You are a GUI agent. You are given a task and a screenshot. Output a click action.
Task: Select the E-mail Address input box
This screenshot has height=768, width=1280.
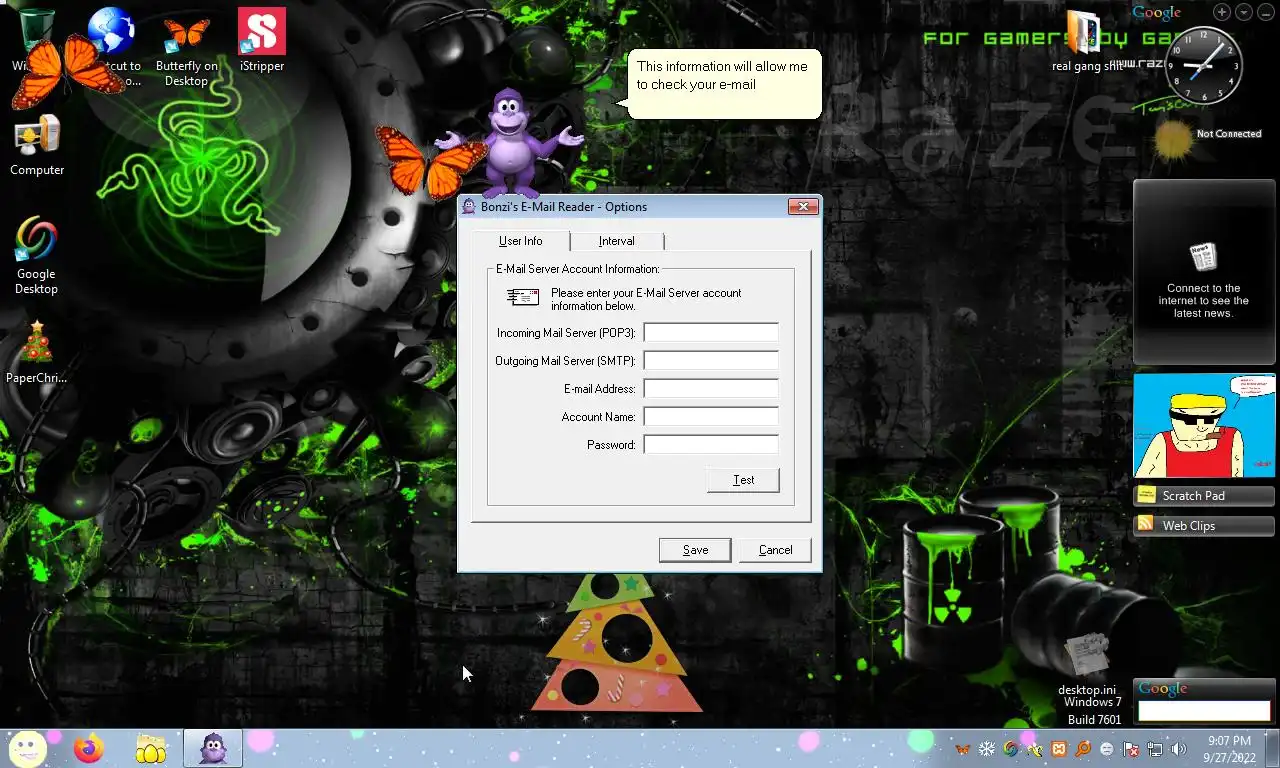(711, 388)
